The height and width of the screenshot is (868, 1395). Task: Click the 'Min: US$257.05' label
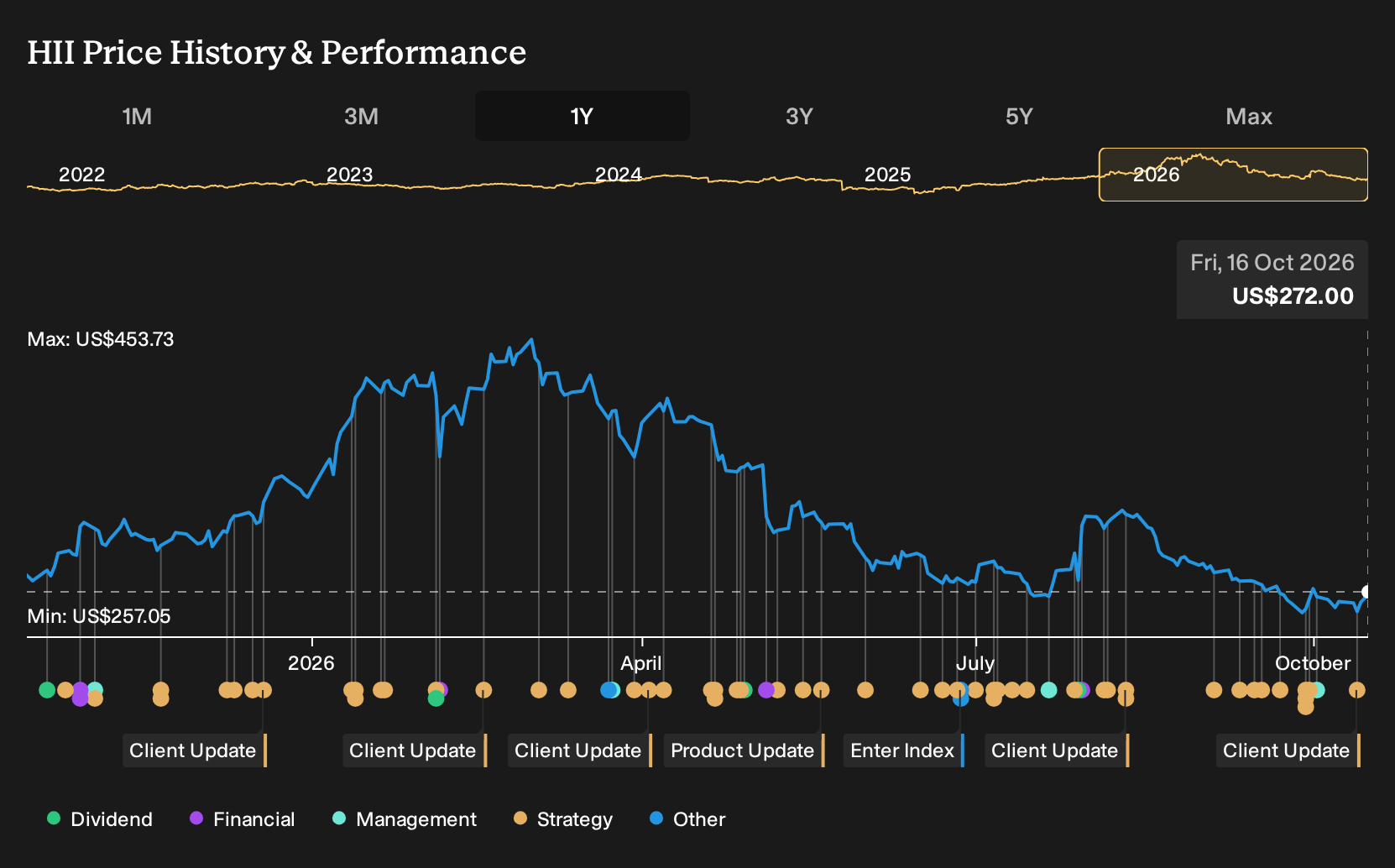[99, 616]
